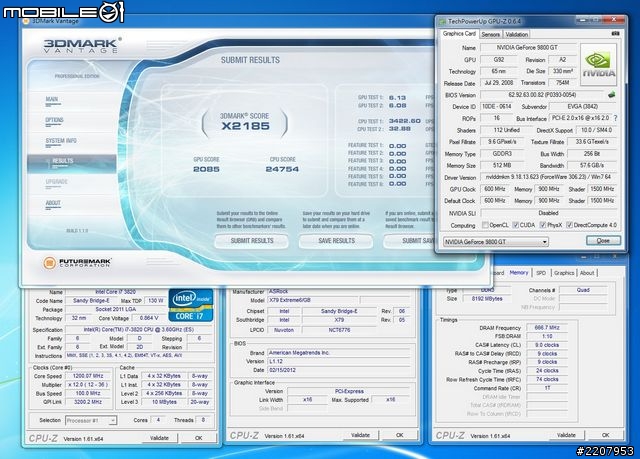Click the Driver Version field
640x459 pixels.
click(548, 177)
